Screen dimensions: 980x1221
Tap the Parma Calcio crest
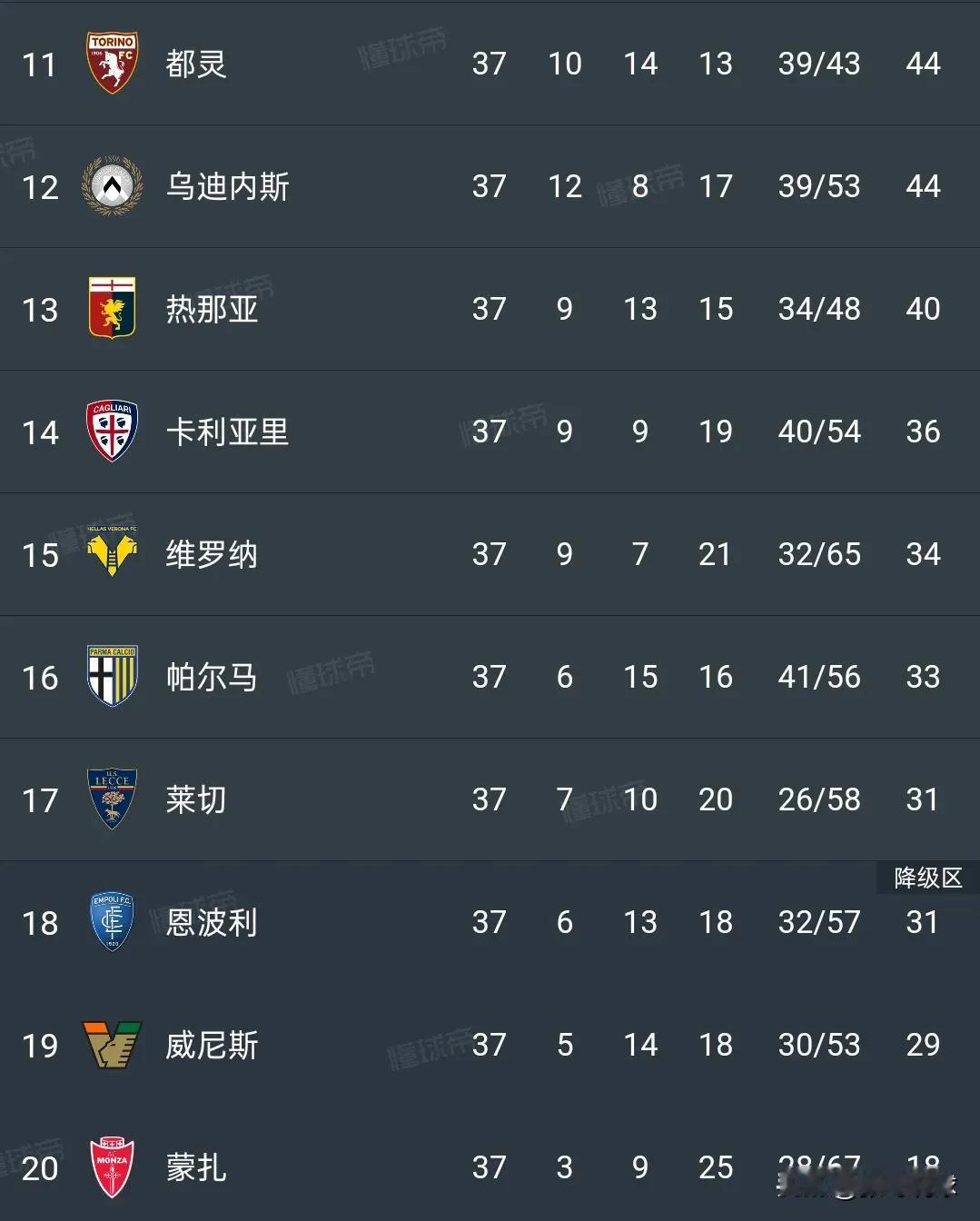click(x=112, y=677)
